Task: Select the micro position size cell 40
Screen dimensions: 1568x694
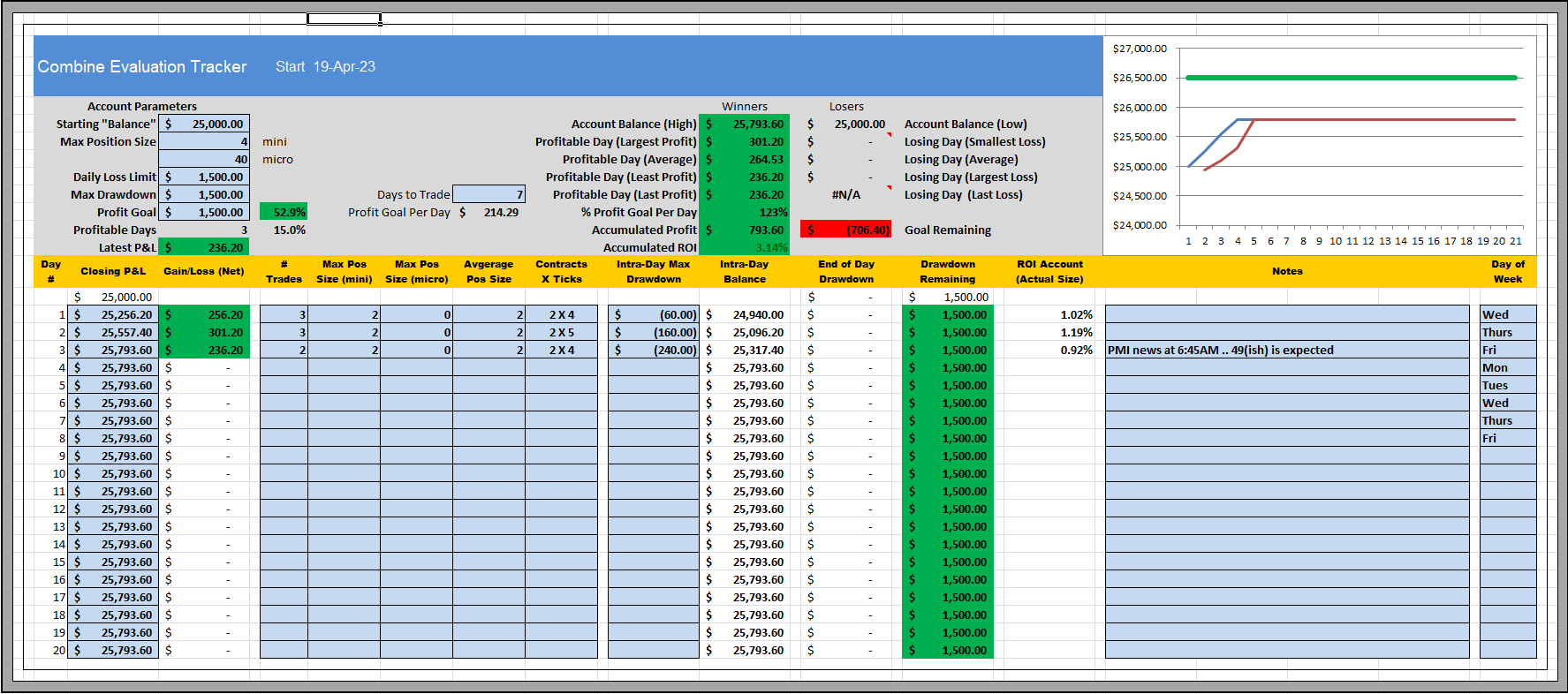Action: coord(204,159)
